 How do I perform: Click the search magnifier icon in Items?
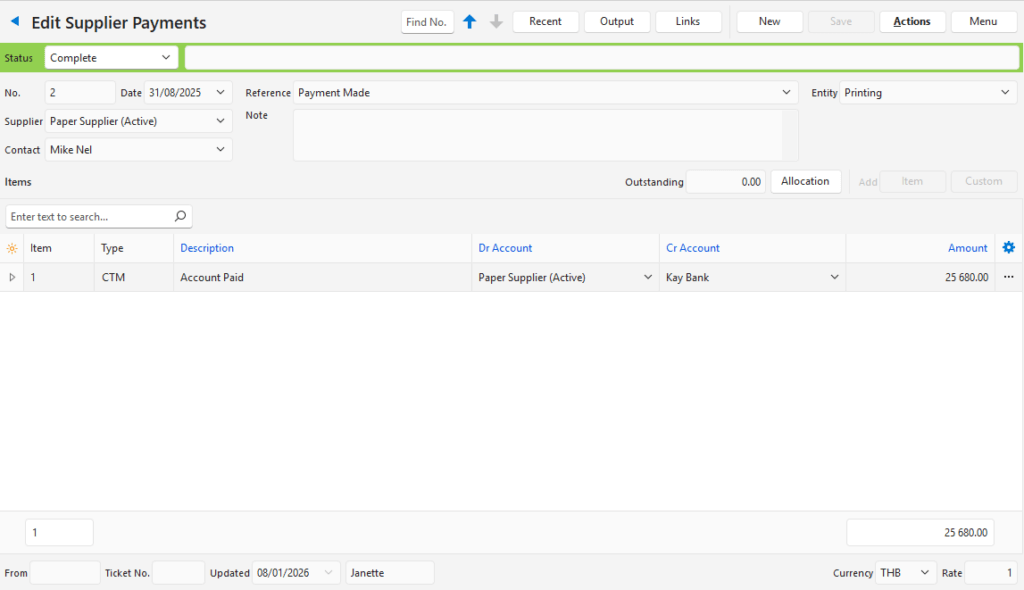[180, 216]
